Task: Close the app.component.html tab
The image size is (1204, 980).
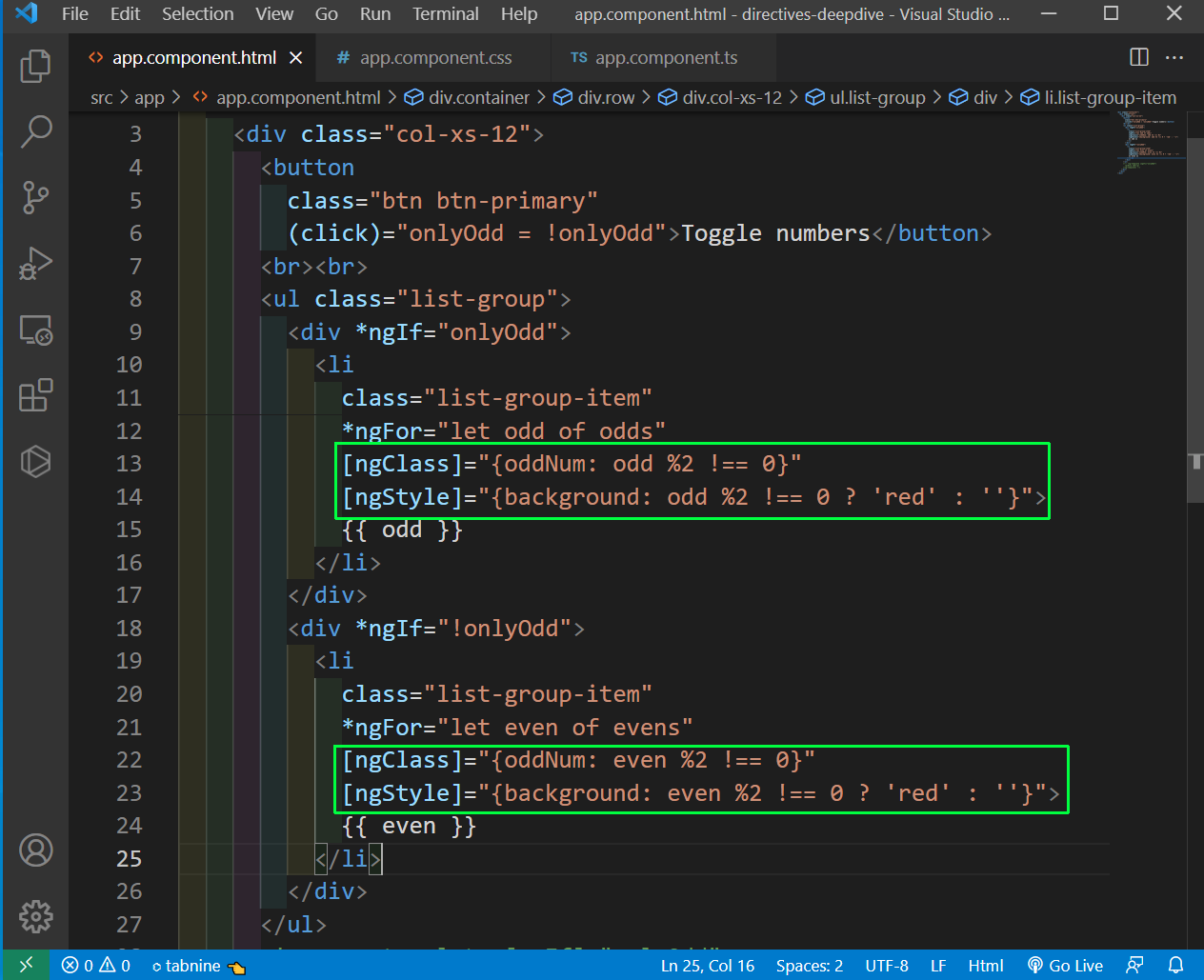Action: pos(296,58)
